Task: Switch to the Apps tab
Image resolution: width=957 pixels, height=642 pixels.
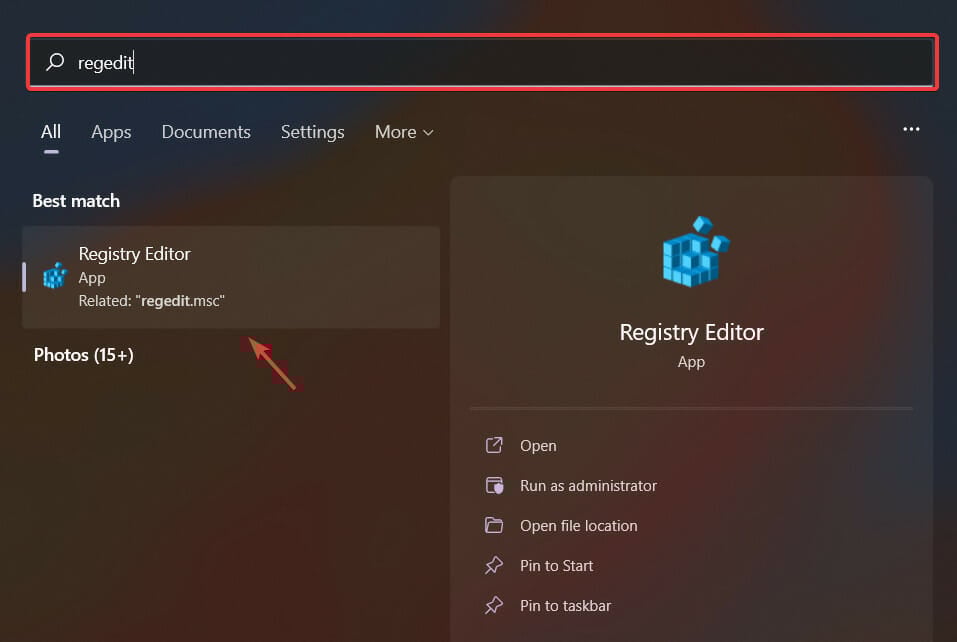Action: (111, 131)
